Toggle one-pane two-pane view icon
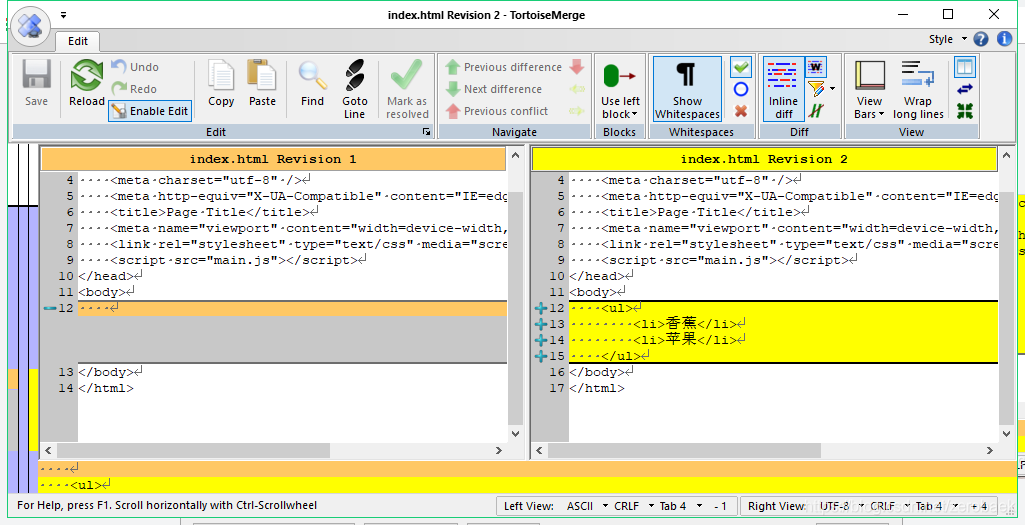1025x525 pixels. 965,67
